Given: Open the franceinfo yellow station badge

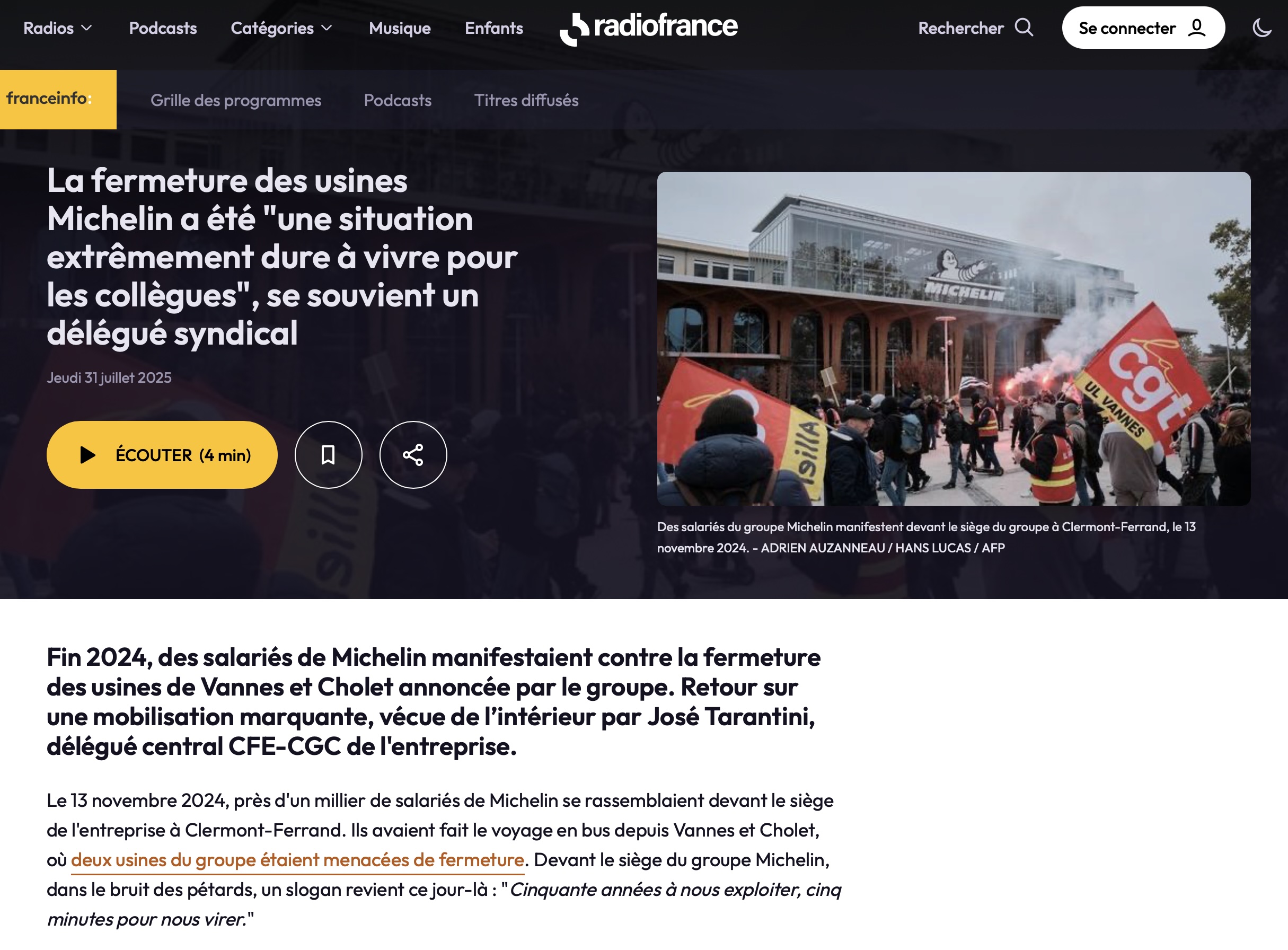Looking at the screenshot, I should [x=58, y=100].
